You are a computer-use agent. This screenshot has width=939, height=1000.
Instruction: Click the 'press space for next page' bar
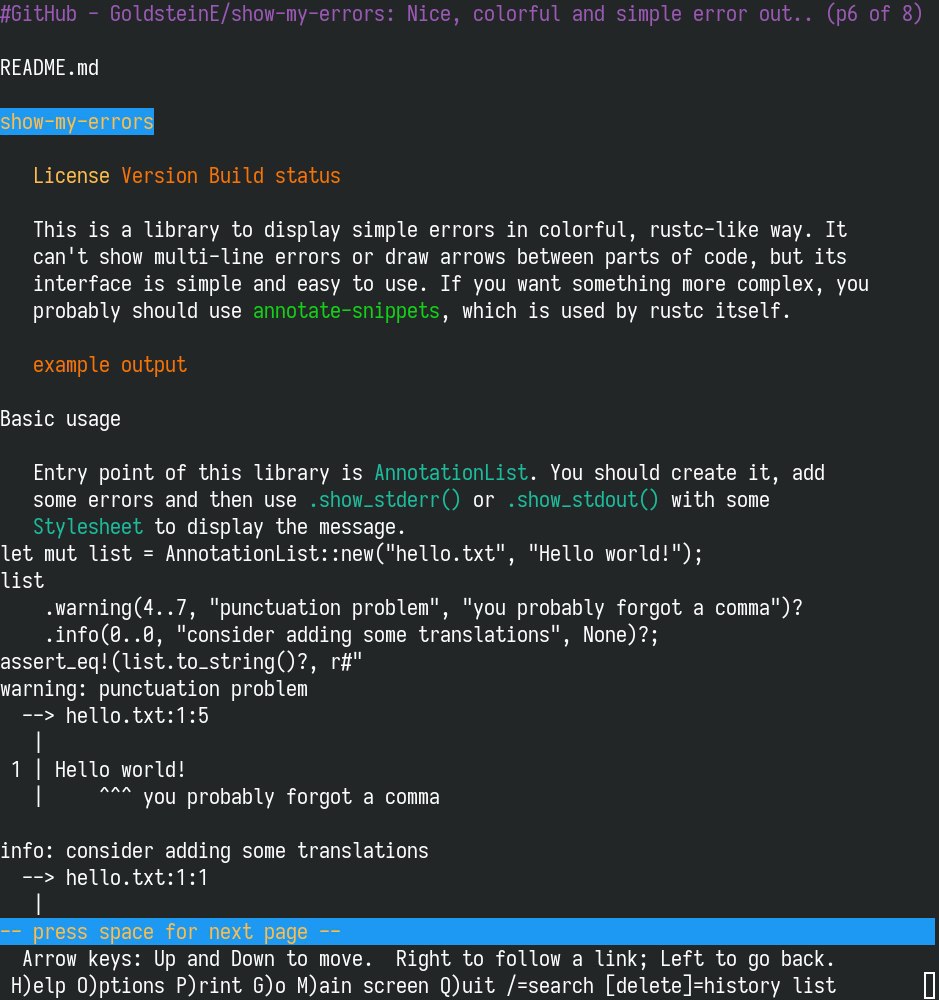tap(468, 932)
